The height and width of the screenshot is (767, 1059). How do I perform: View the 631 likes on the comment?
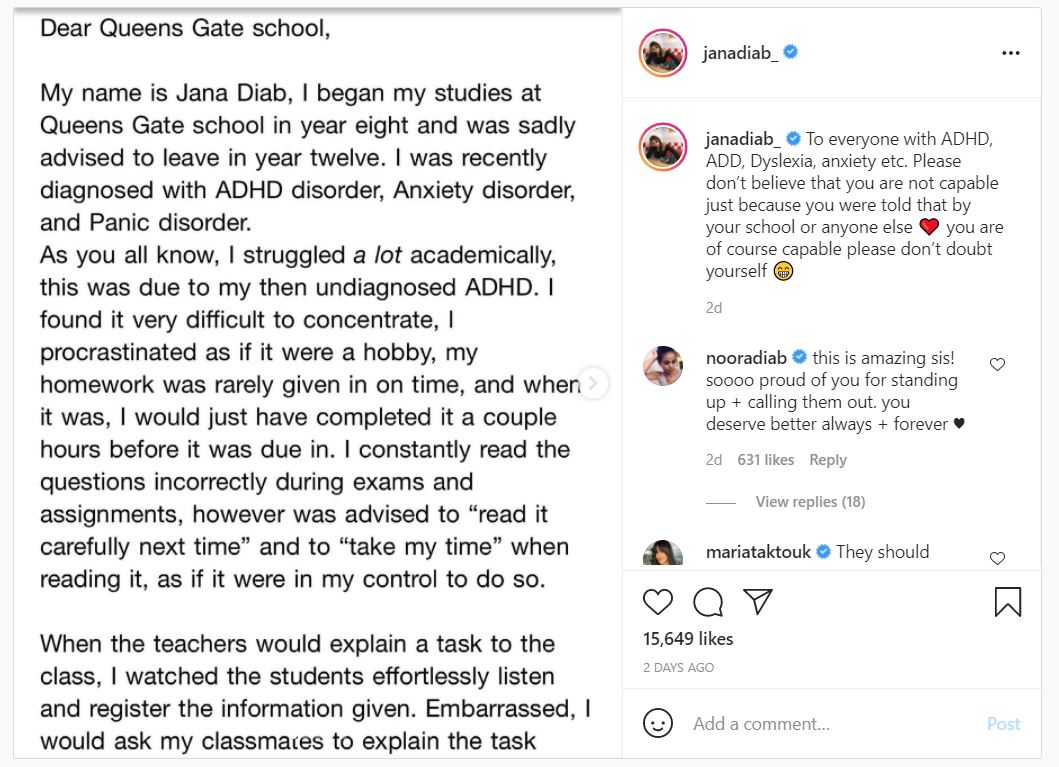765,460
